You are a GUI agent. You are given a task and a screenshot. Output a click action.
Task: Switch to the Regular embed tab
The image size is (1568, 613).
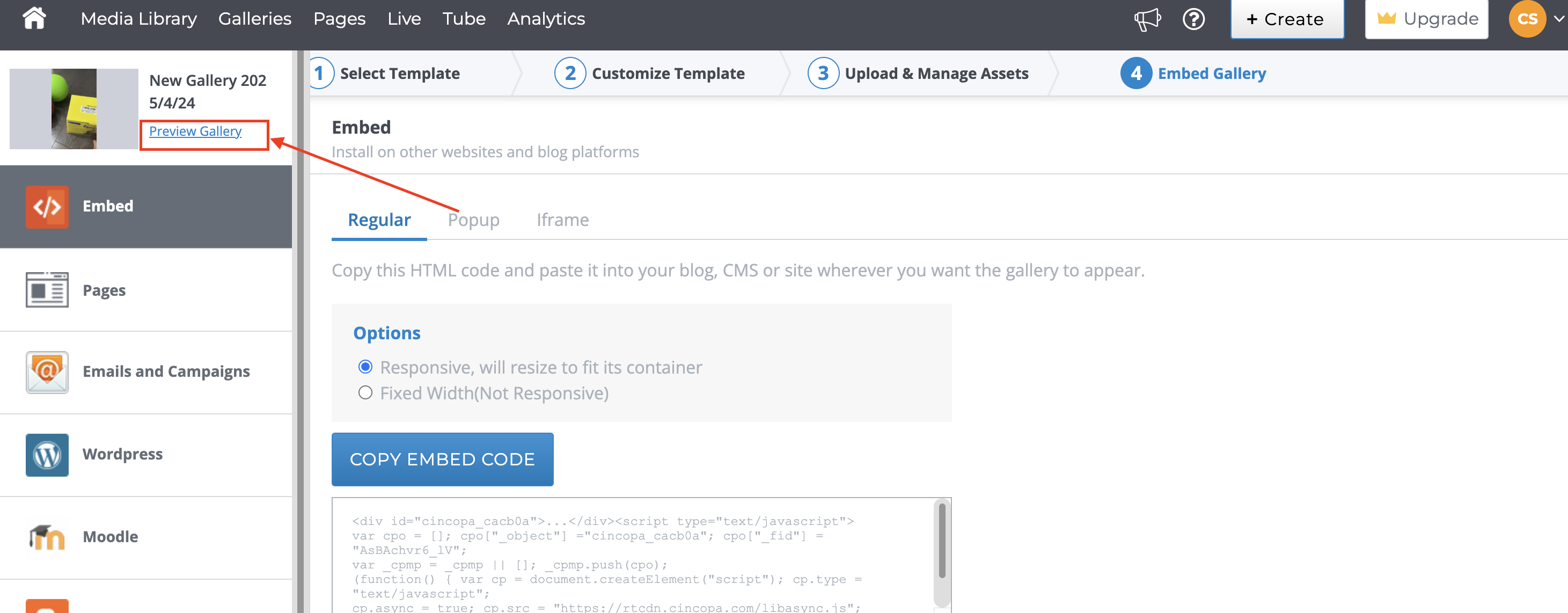point(379,220)
